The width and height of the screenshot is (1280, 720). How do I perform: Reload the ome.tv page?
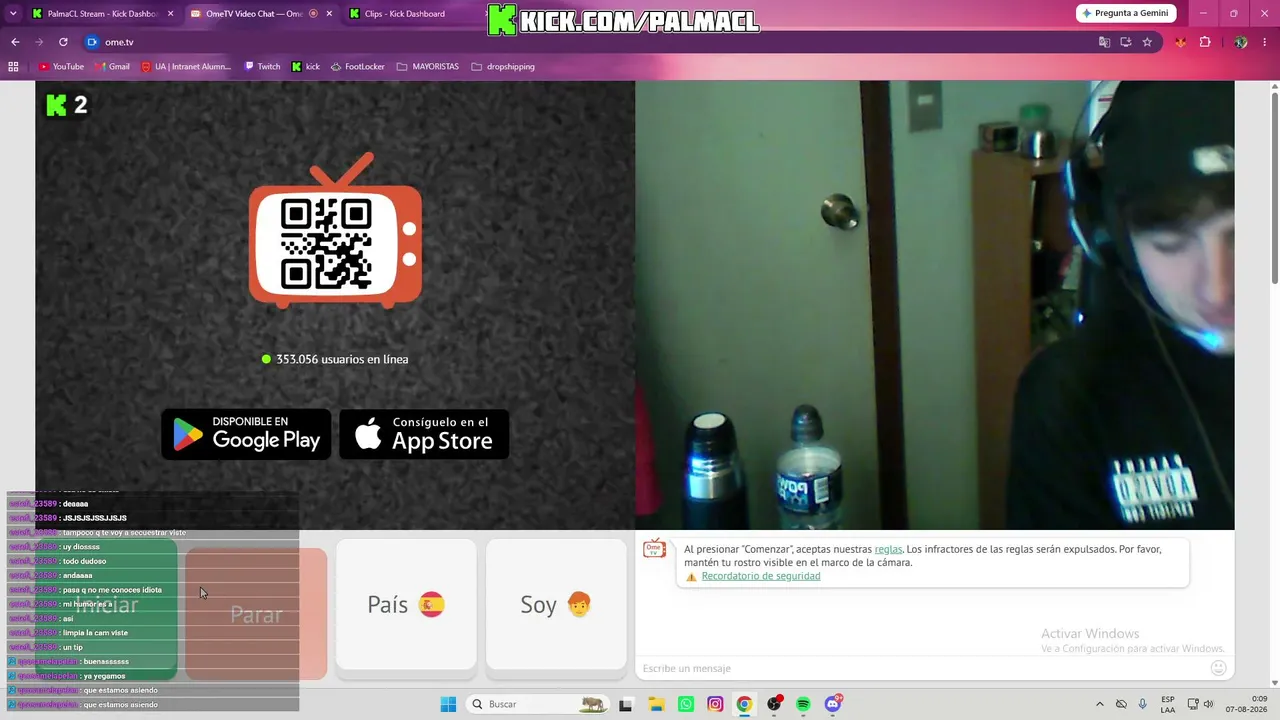pos(63,42)
